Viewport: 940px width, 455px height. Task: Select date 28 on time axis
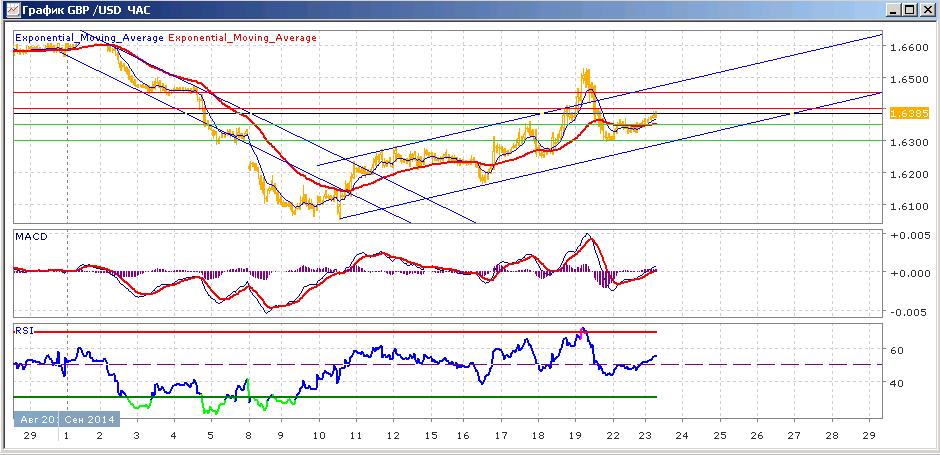(831, 435)
